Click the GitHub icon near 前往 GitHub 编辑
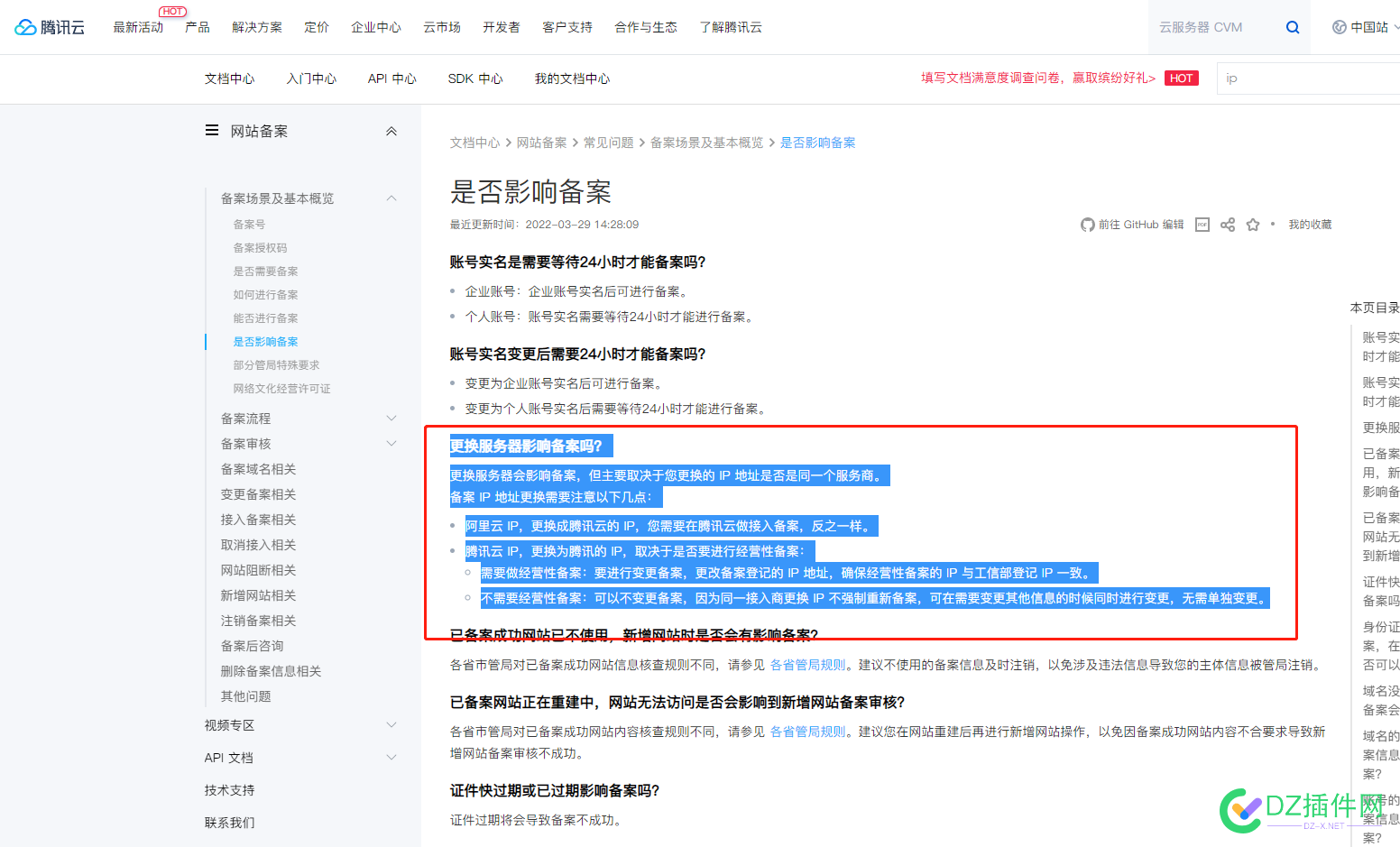This screenshot has height=847, width=1400. tap(1088, 225)
